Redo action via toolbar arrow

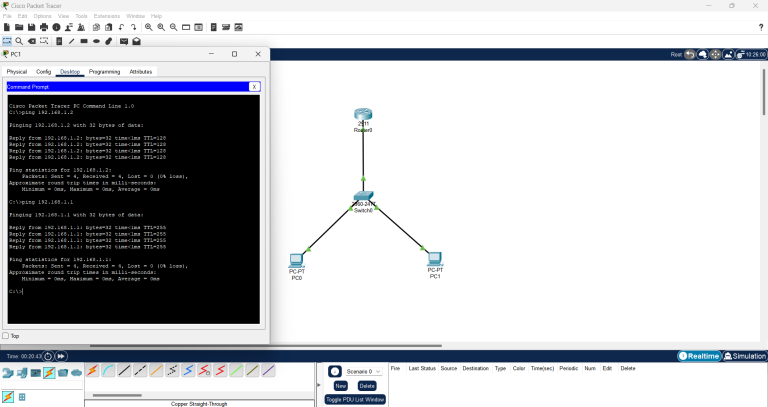click(133, 27)
